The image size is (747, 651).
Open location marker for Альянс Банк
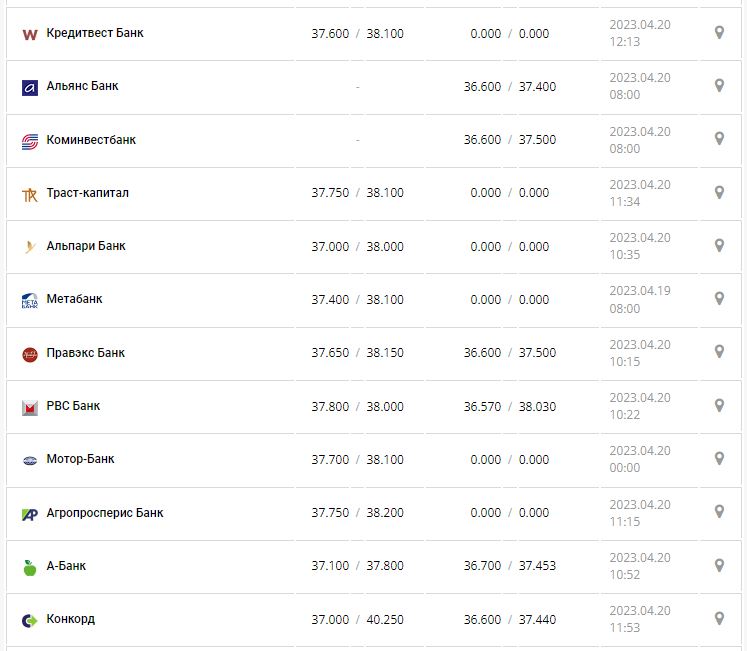(x=719, y=86)
